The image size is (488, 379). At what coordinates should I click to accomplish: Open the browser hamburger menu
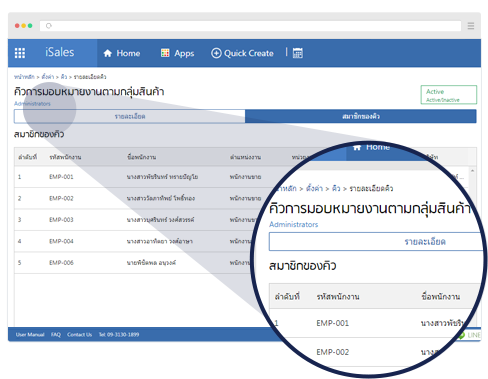[x=471, y=26]
